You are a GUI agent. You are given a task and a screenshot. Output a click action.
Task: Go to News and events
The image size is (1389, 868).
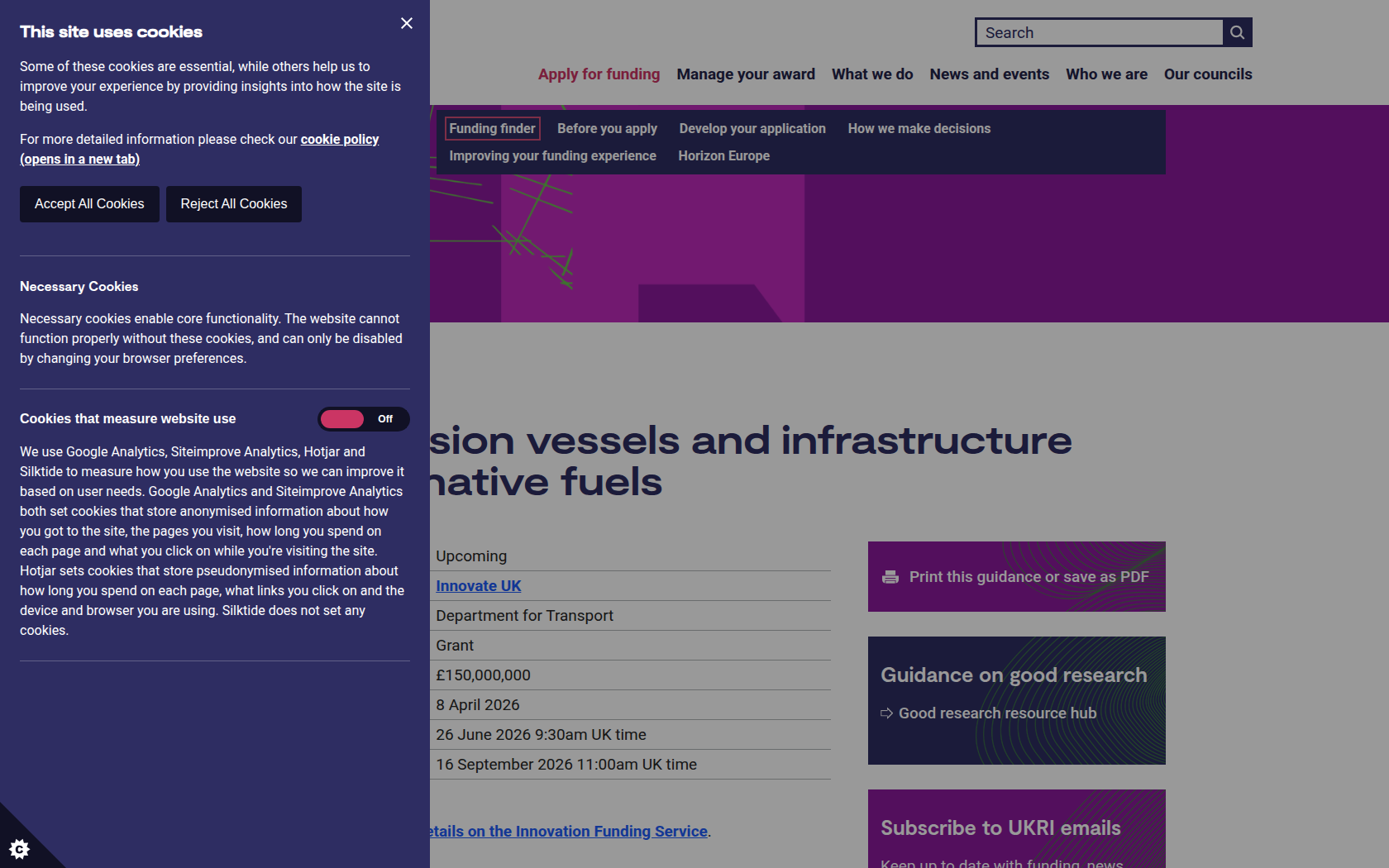[989, 74]
